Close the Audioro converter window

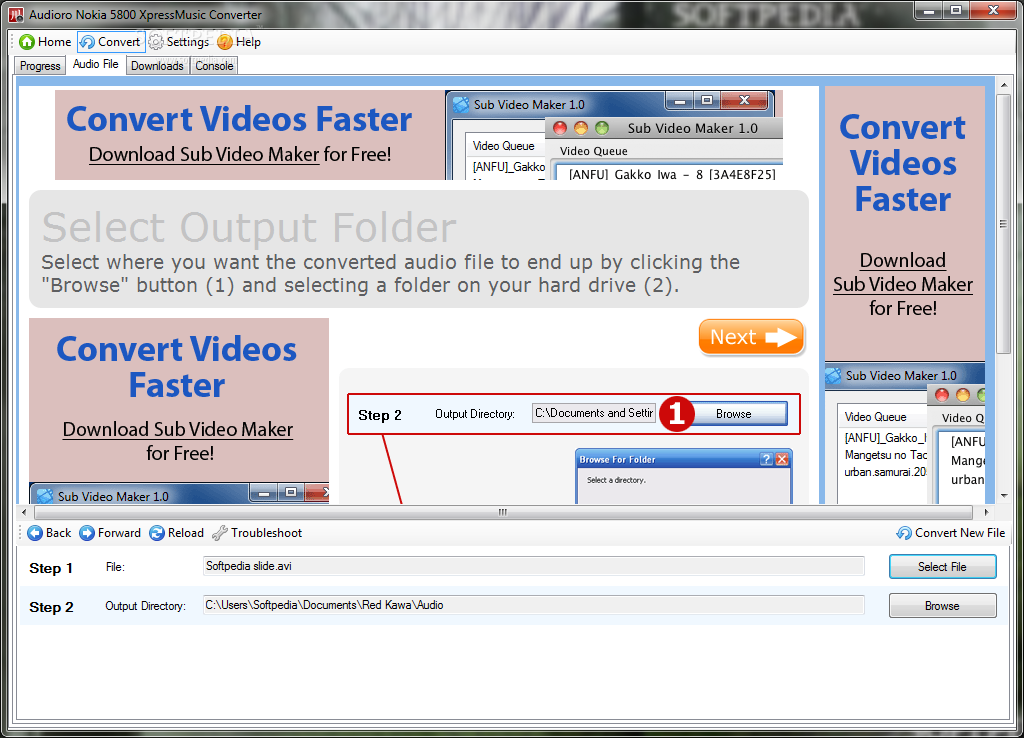pyautogui.click(x=993, y=10)
